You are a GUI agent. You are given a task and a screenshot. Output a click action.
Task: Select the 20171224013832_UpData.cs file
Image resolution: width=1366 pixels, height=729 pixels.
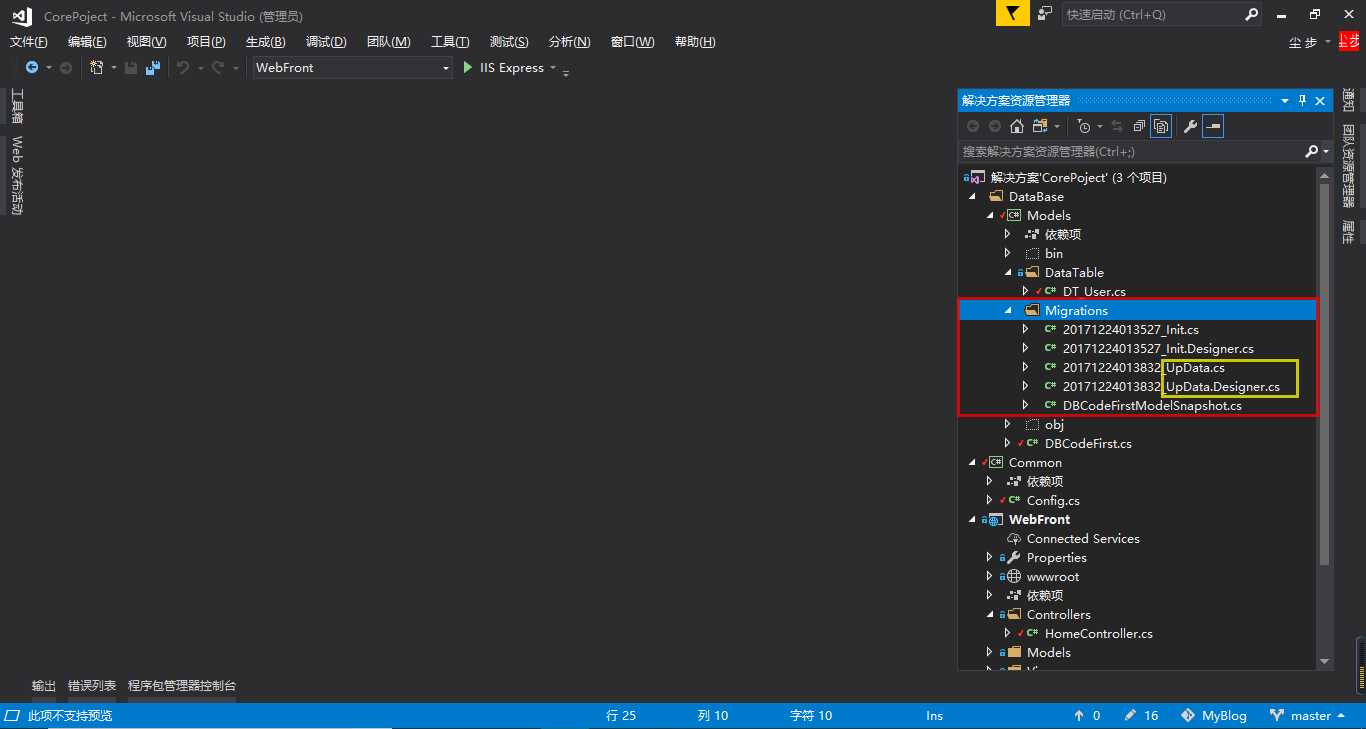[1144, 368]
